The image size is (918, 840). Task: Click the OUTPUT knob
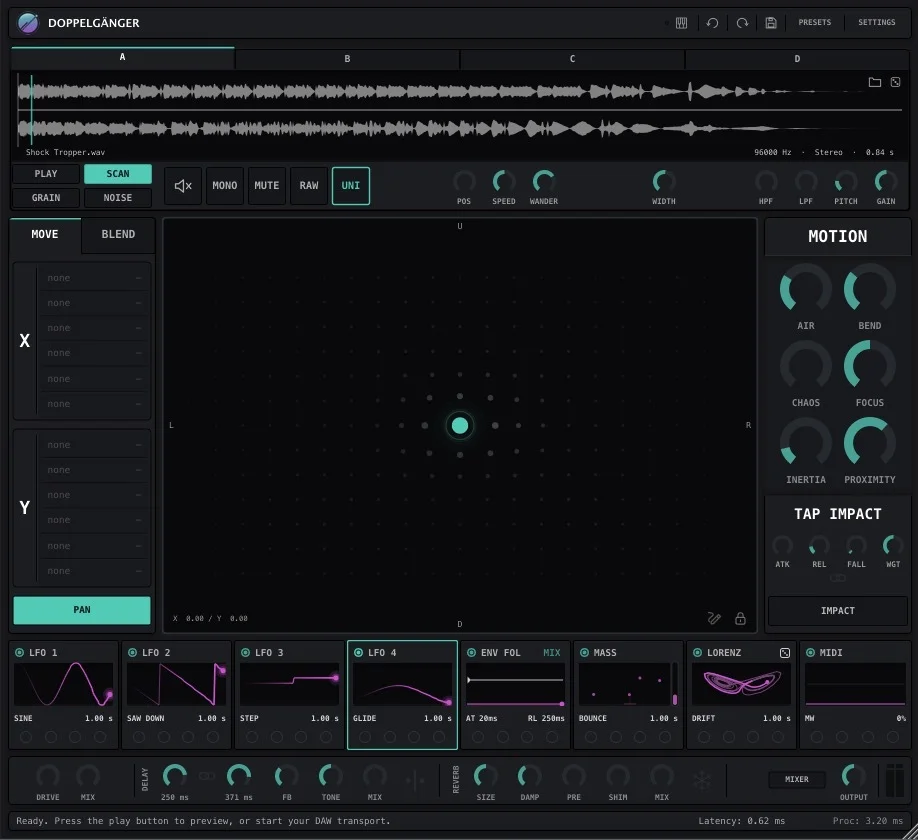[854, 776]
